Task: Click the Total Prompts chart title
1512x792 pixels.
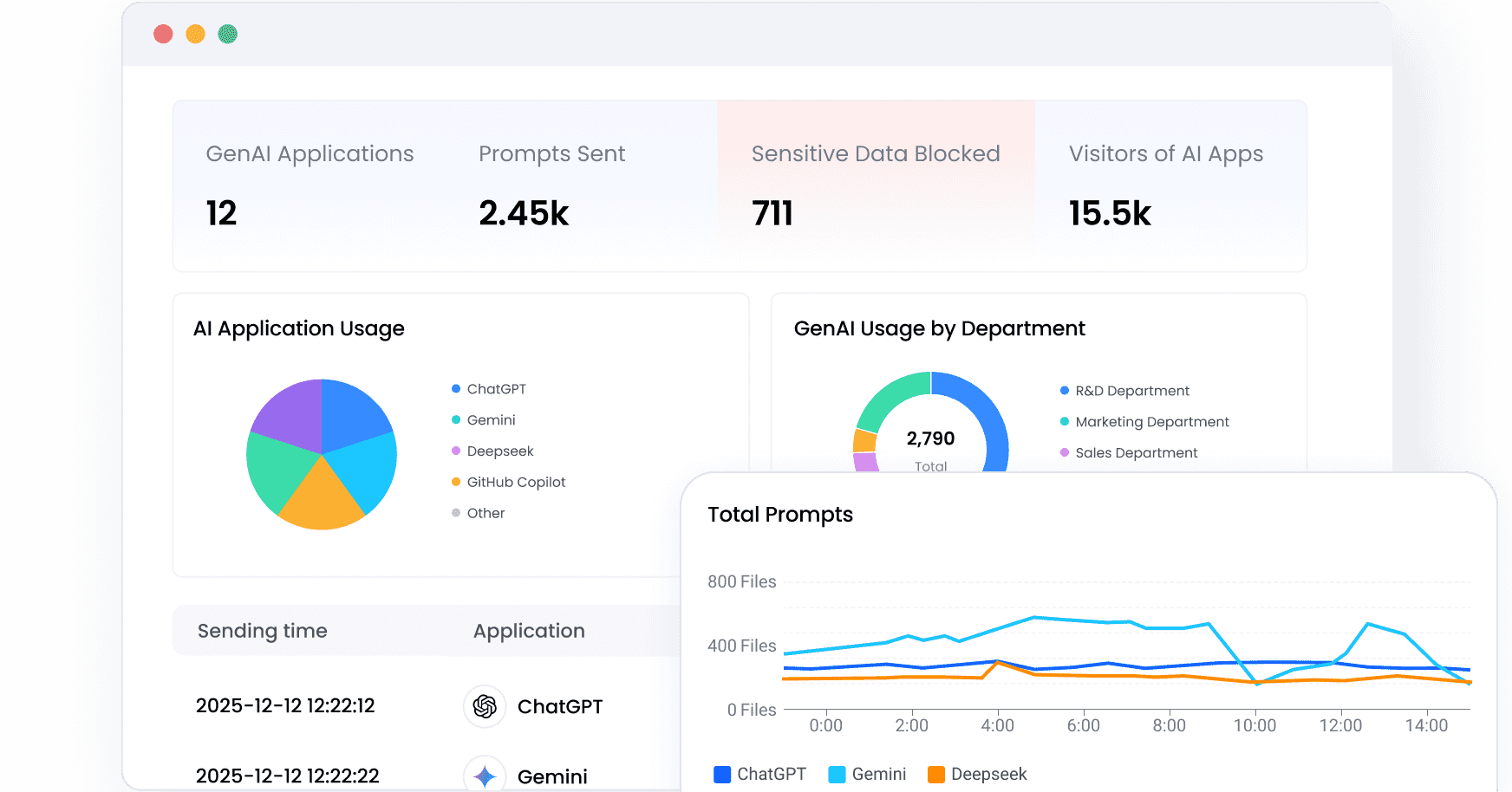Action: [x=780, y=515]
